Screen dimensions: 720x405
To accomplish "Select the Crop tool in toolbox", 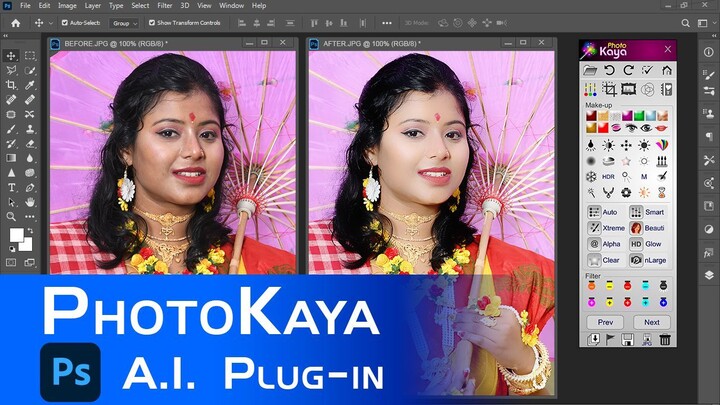I will [11, 85].
